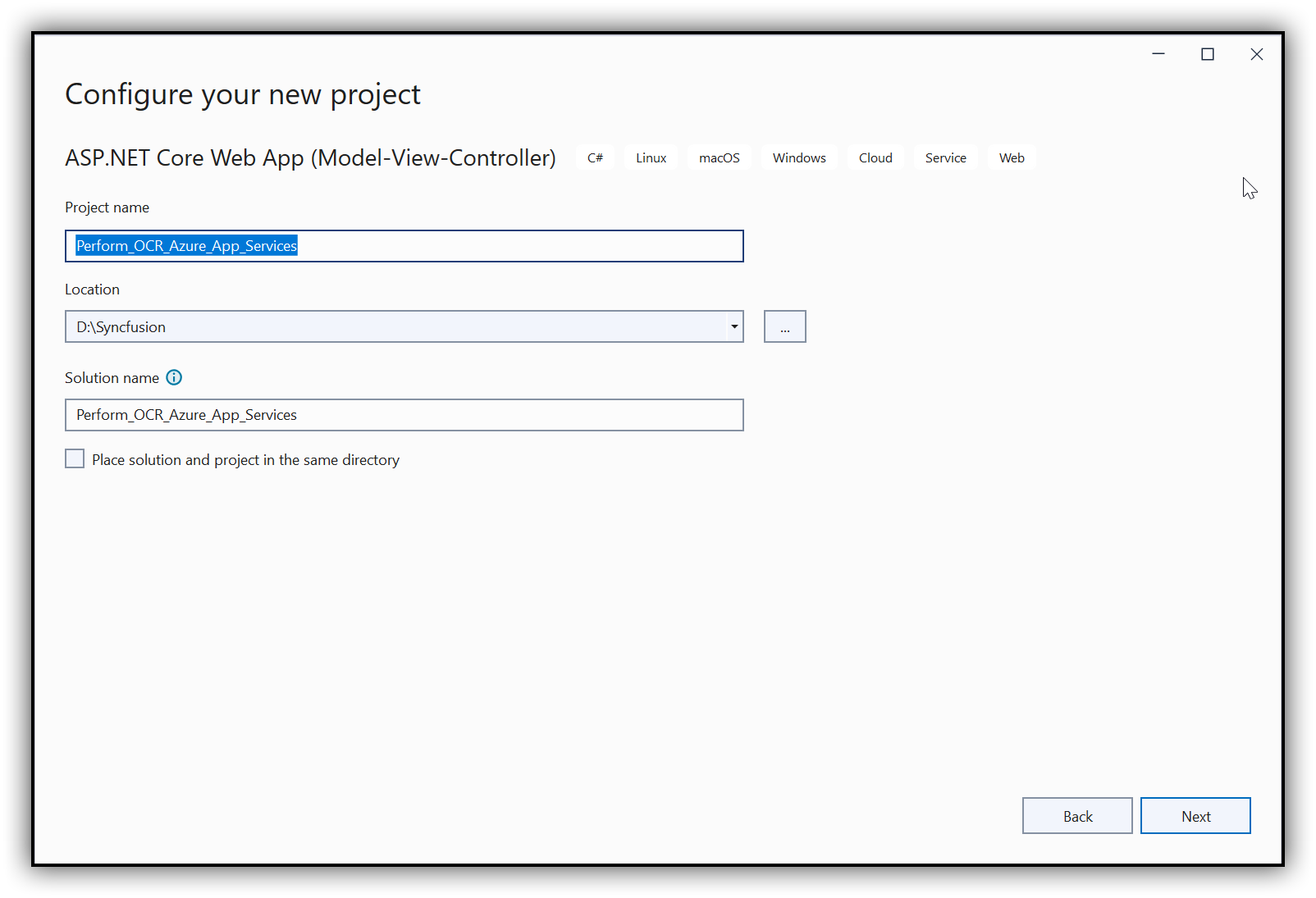
Task: Click Next to continue project setup
Action: [1195, 815]
